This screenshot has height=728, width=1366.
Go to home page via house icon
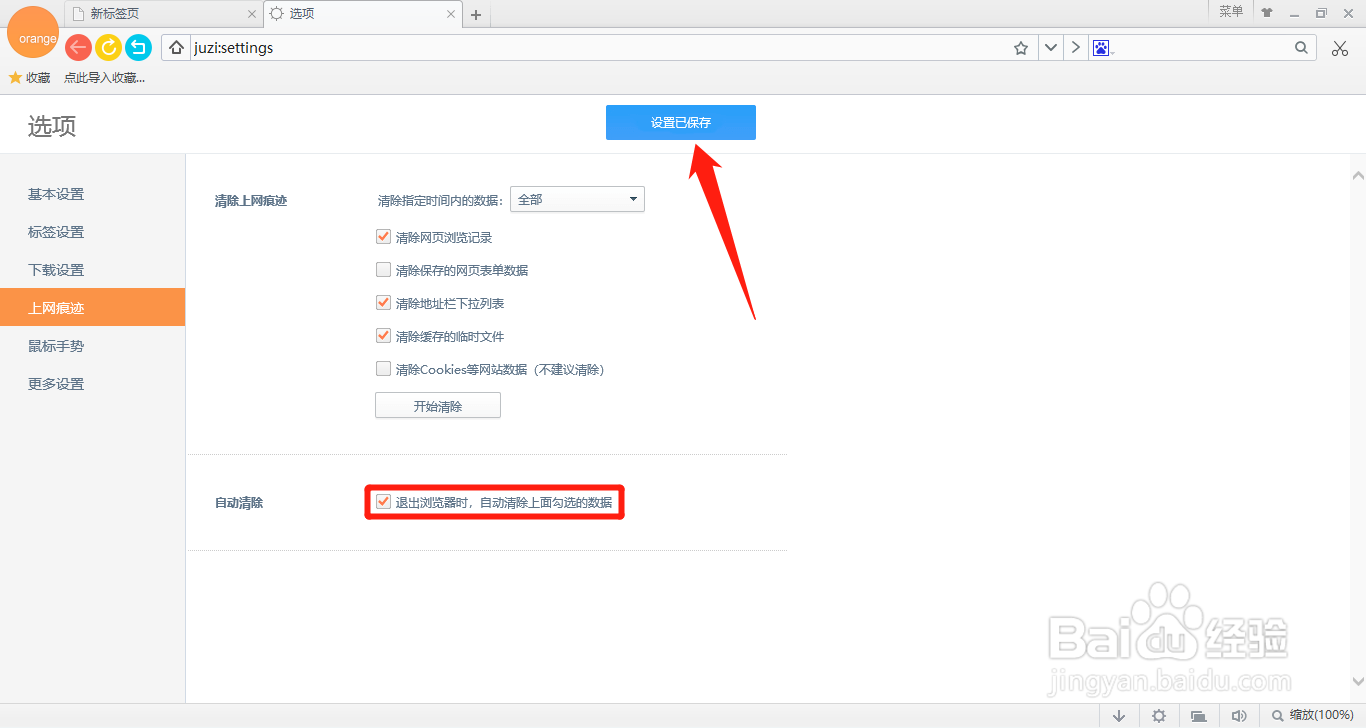(176, 48)
